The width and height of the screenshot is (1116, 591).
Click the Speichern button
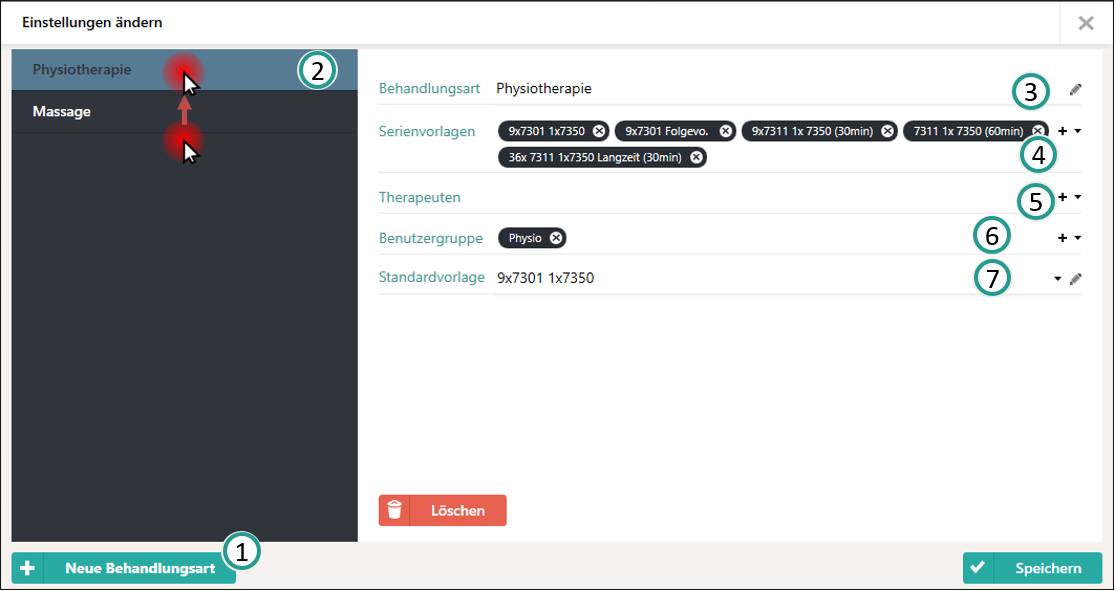tap(1032, 568)
